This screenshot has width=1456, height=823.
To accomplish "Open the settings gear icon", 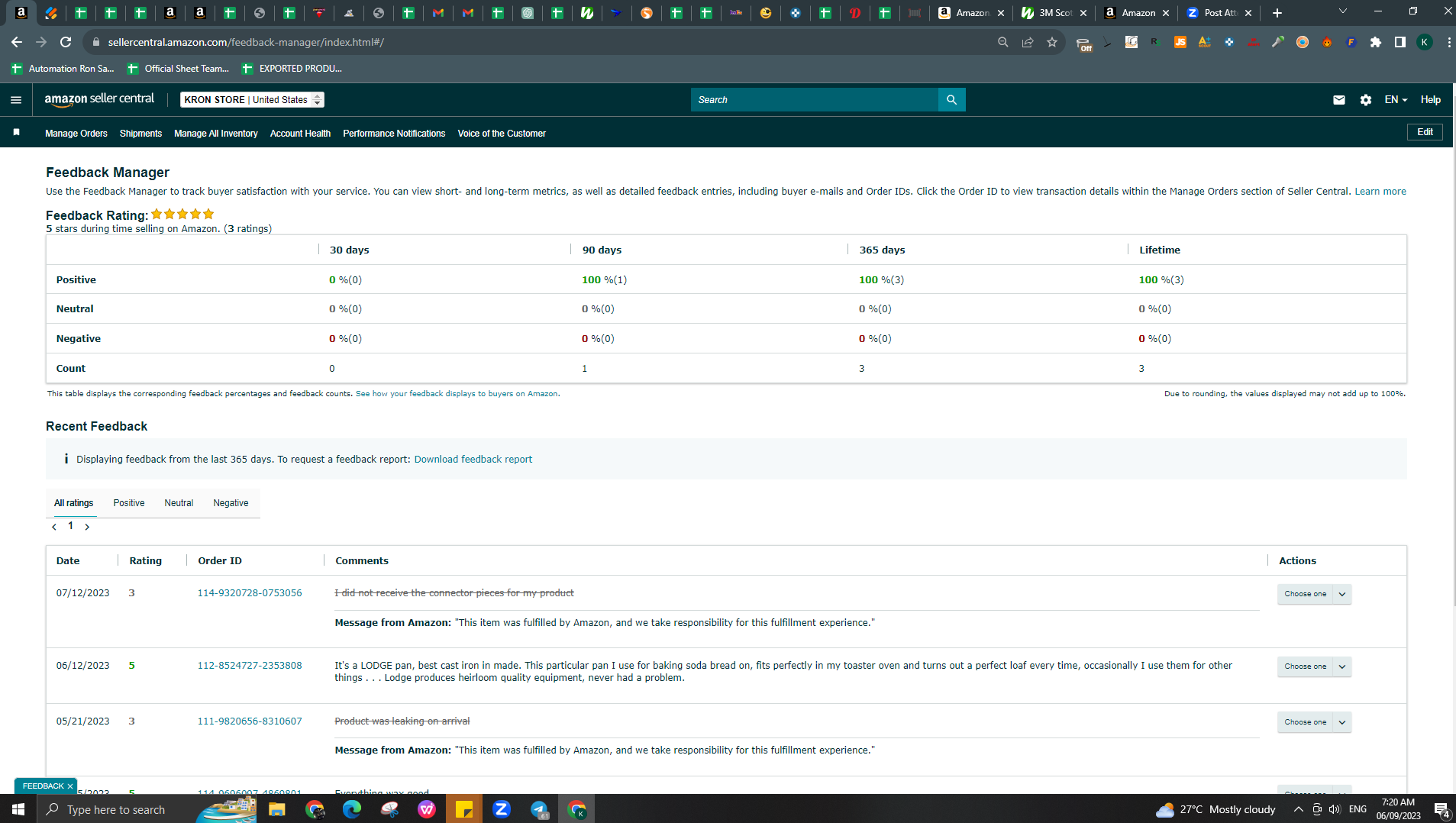I will tap(1366, 100).
